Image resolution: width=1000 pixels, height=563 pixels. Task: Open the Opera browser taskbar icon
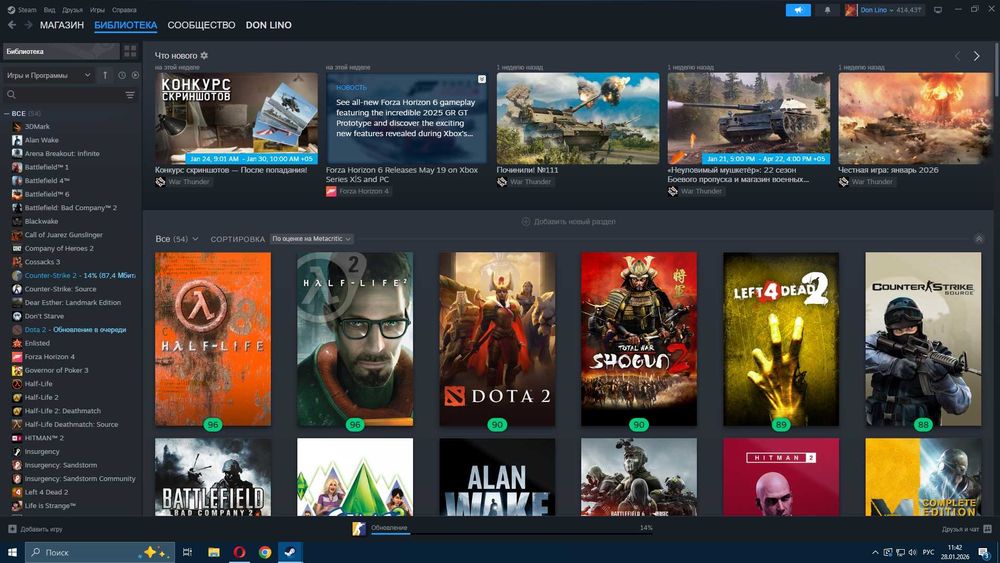pos(240,552)
